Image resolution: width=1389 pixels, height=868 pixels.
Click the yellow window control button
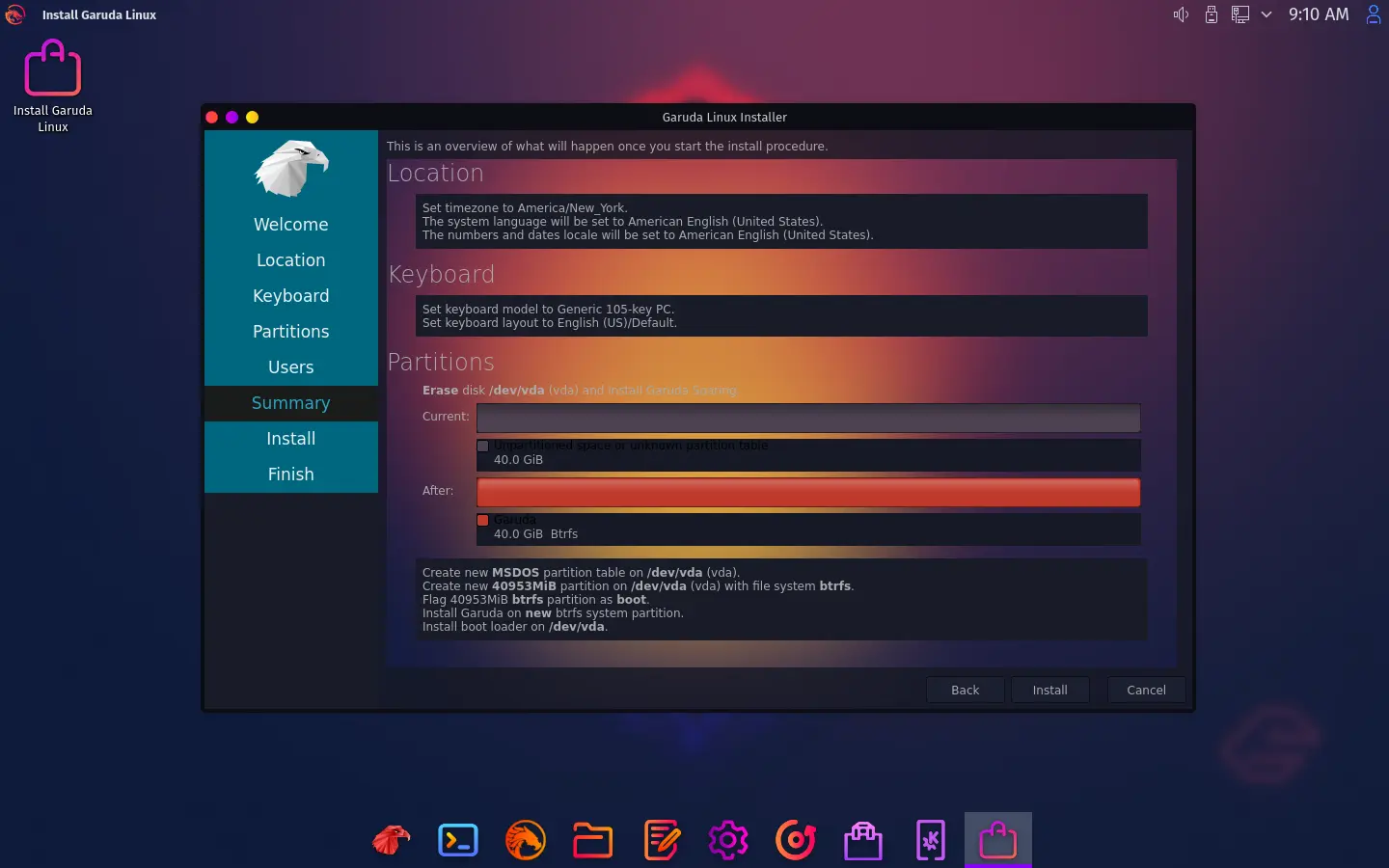pos(252,117)
